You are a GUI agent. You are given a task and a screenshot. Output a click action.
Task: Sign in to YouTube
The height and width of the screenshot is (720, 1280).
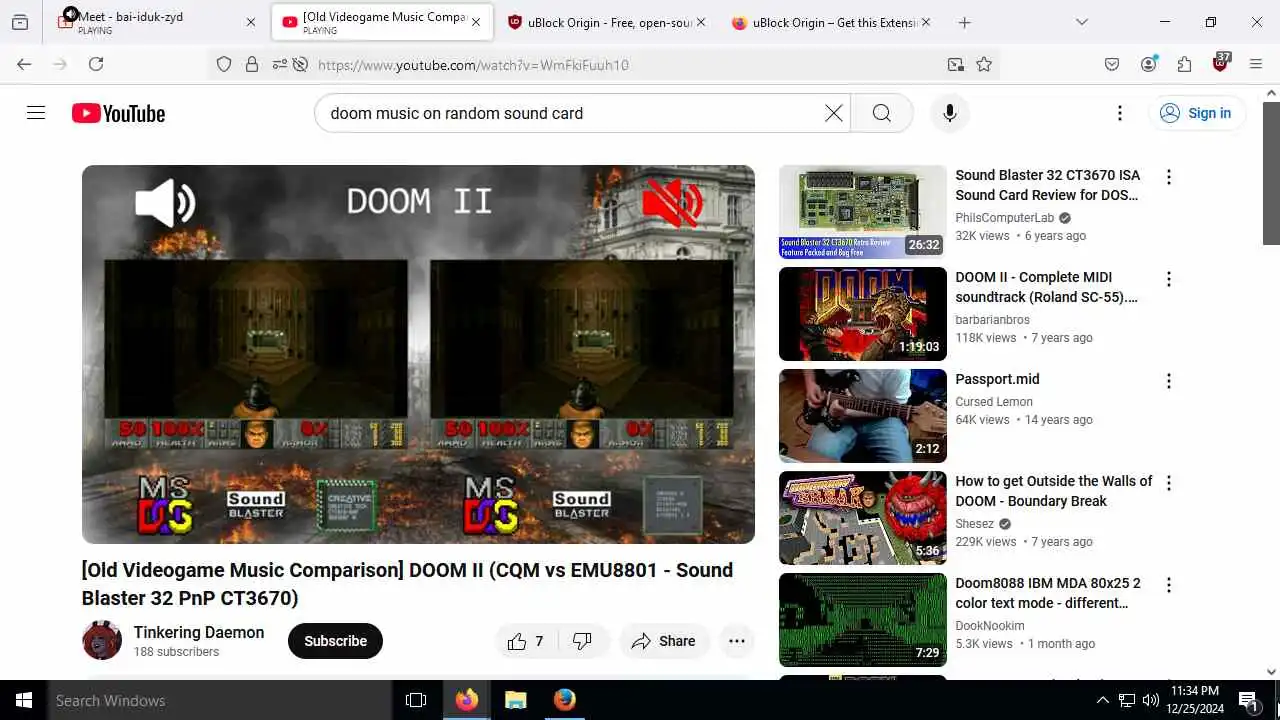click(1196, 113)
